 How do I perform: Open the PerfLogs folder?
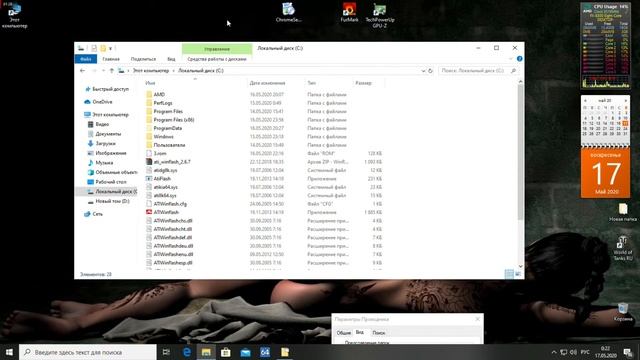163,103
